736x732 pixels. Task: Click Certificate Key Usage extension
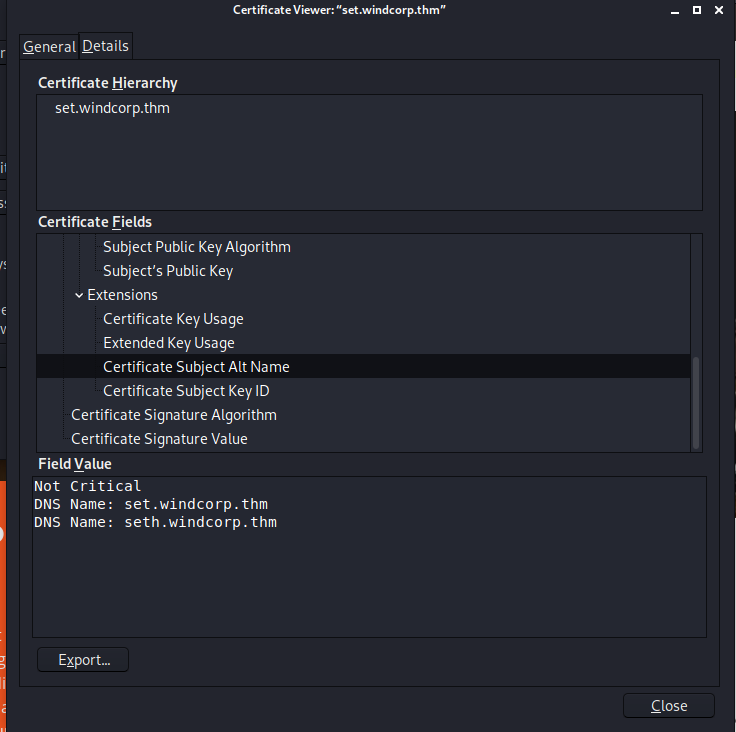173,319
